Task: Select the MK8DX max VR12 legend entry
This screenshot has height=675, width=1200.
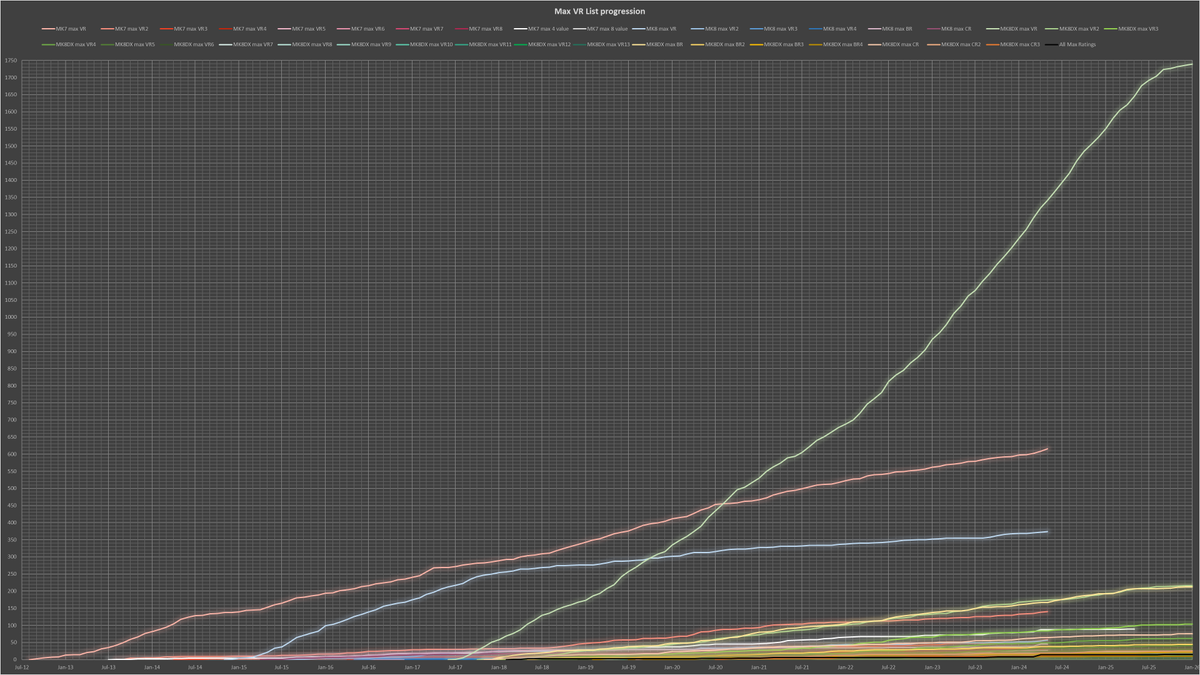Action: coord(543,44)
